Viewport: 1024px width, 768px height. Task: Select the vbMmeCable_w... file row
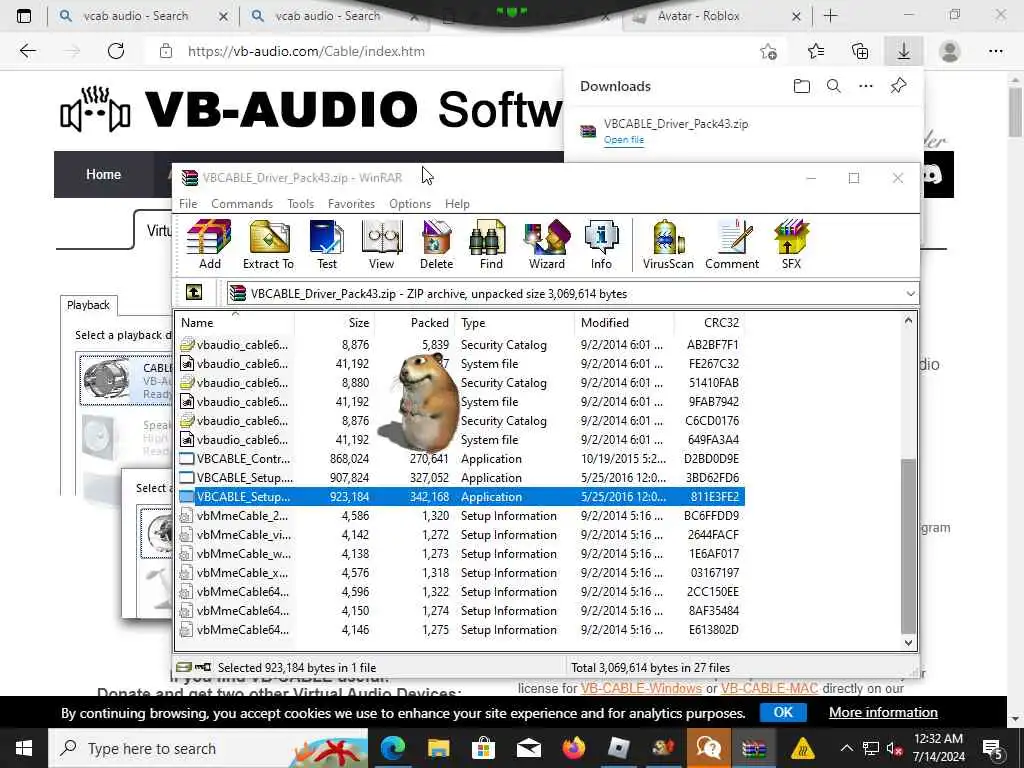(461, 554)
